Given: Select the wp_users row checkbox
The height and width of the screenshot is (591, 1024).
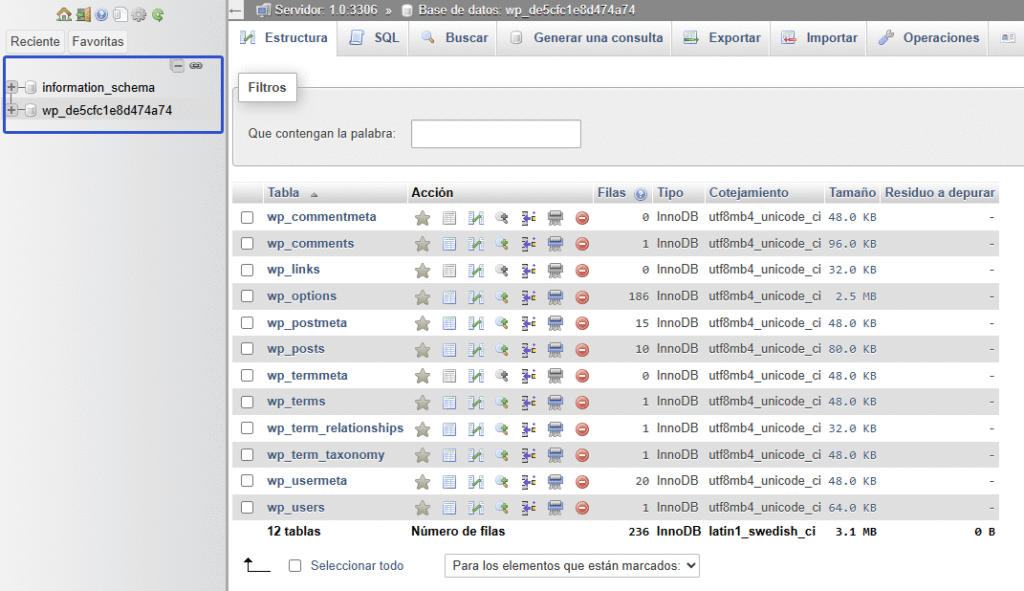Looking at the screenshot, I should tap(247, 507).
